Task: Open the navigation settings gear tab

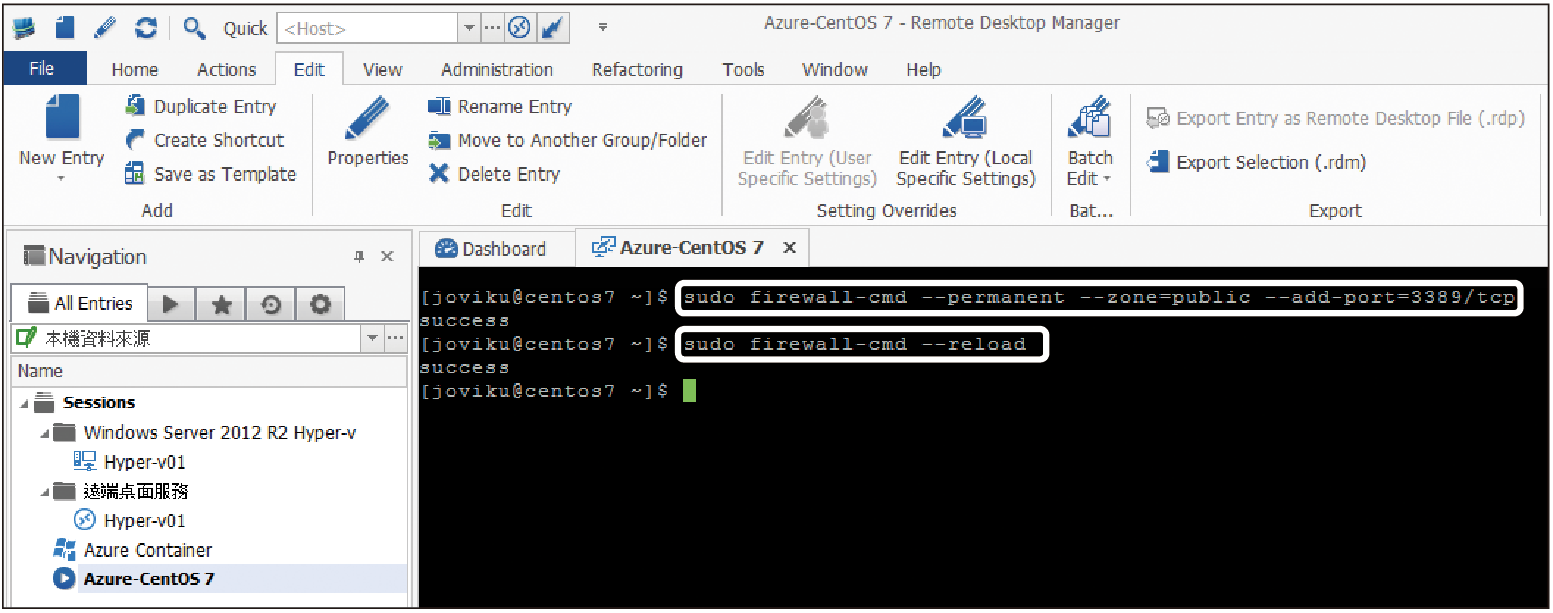Action: [x=320, y=304]
